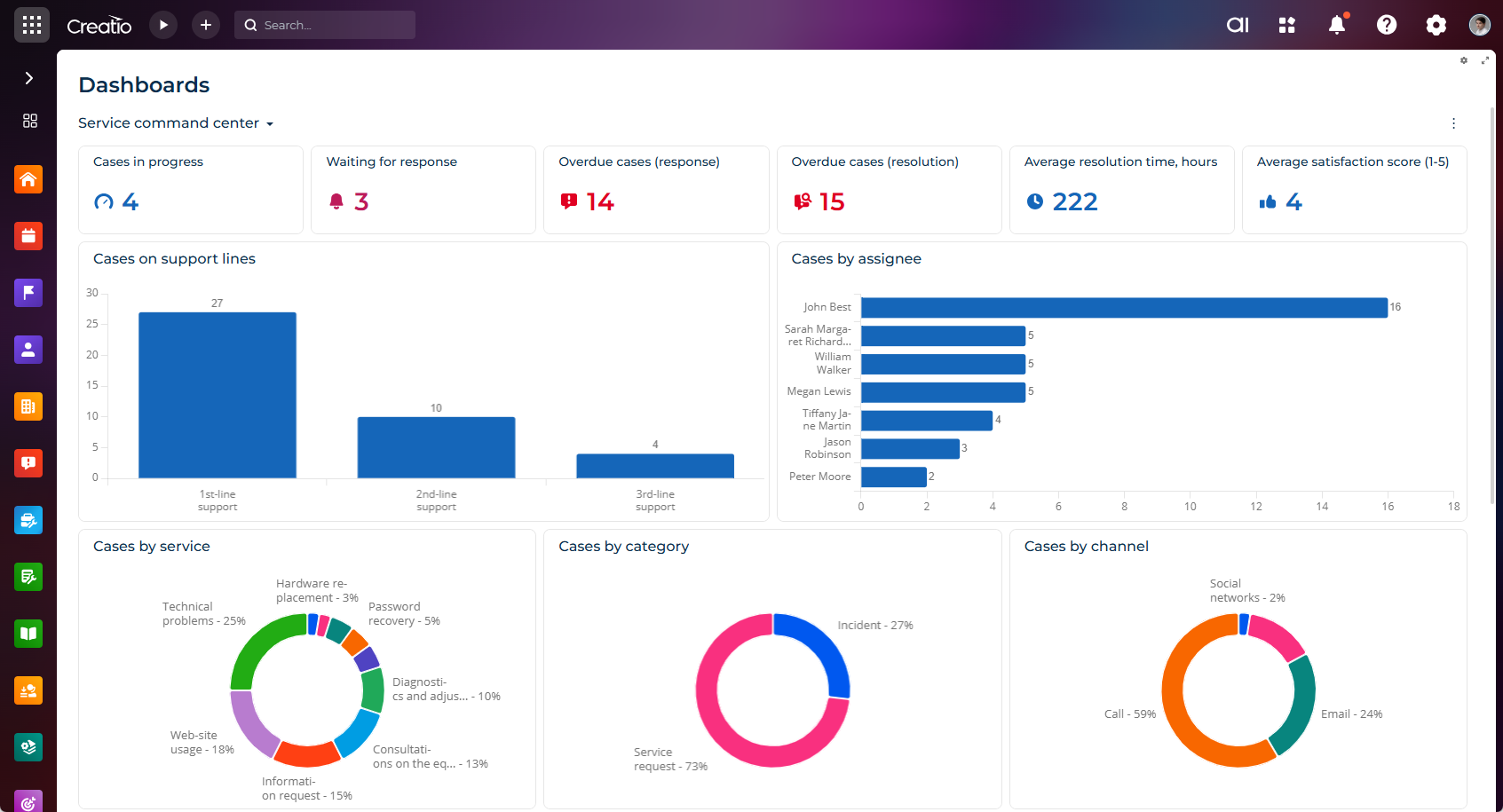Image resolution: width=1503 pixels, height=812 pixels.
Task: Open the help question mark icon
Action: [x=1386, y=25]
